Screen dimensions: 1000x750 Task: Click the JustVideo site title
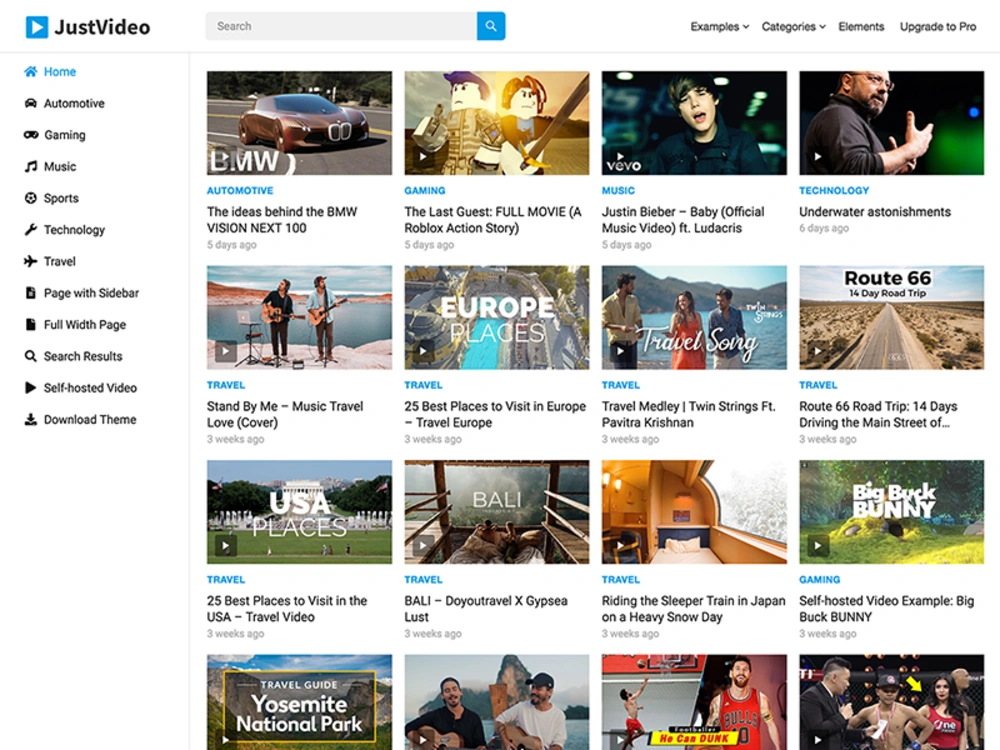102,27
